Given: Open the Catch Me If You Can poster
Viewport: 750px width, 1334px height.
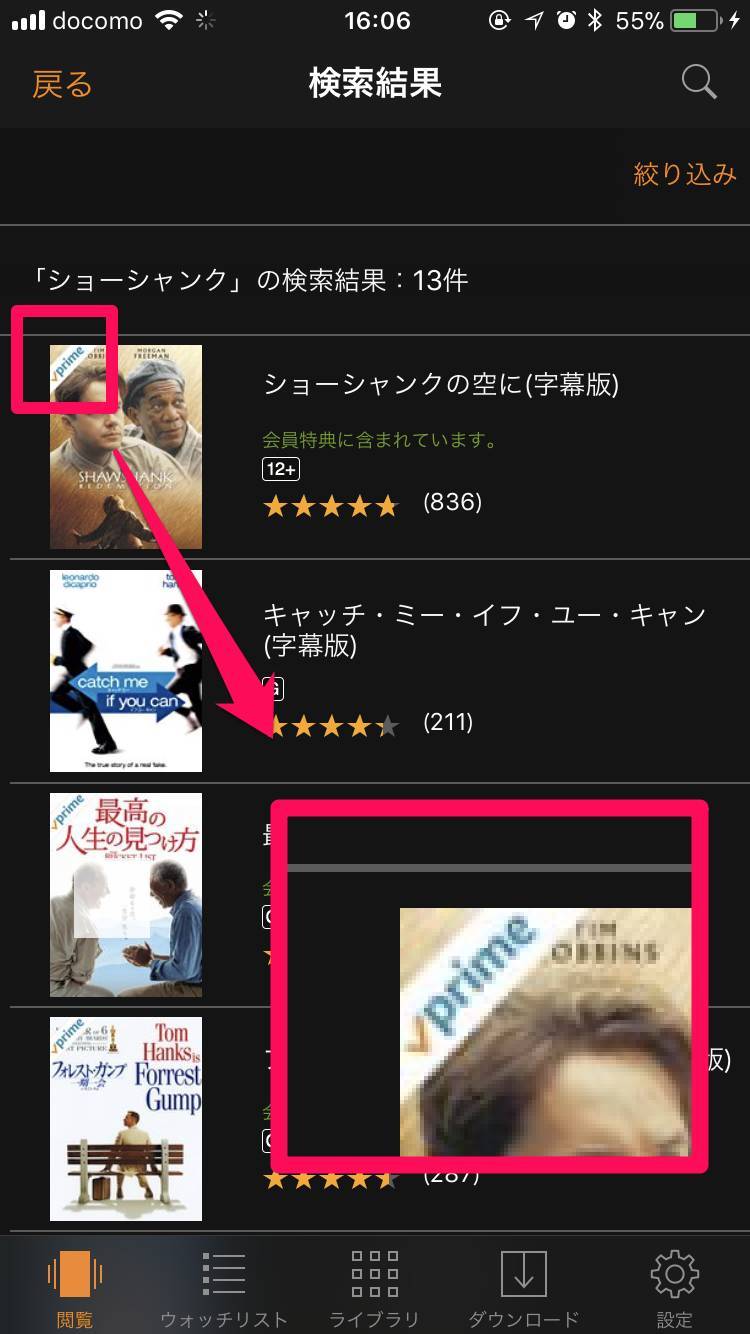Looking at the screenshot, I should click(126, 671).
